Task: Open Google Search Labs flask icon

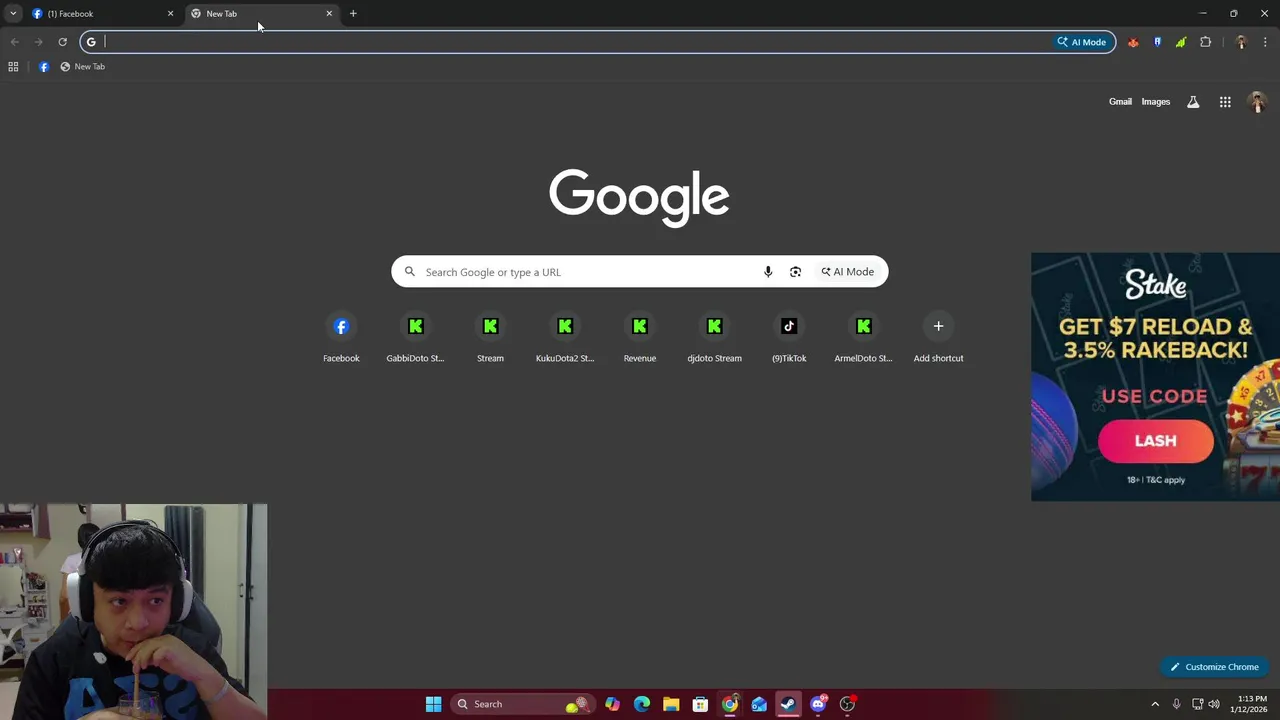Action: pyautogui.click(x=1193, y=102)
